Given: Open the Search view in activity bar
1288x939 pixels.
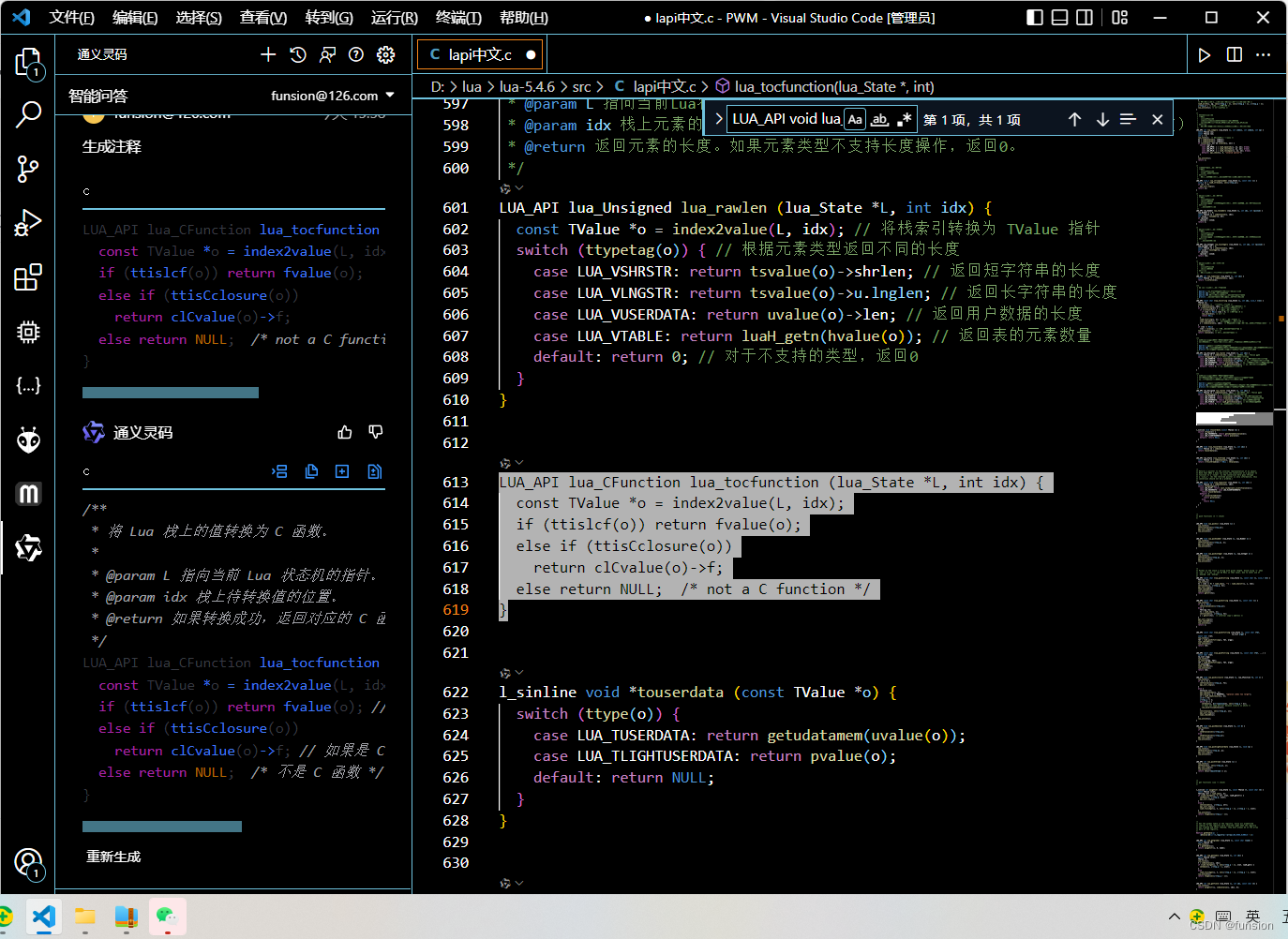Looking at the screenshot, I should coord(28,115).
